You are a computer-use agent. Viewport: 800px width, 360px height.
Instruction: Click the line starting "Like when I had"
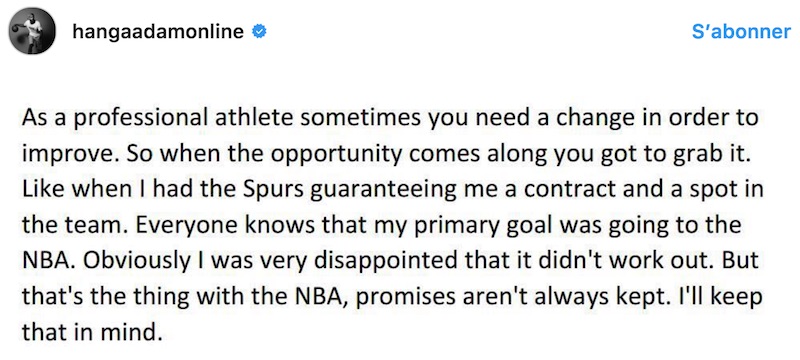click(392, 190)
